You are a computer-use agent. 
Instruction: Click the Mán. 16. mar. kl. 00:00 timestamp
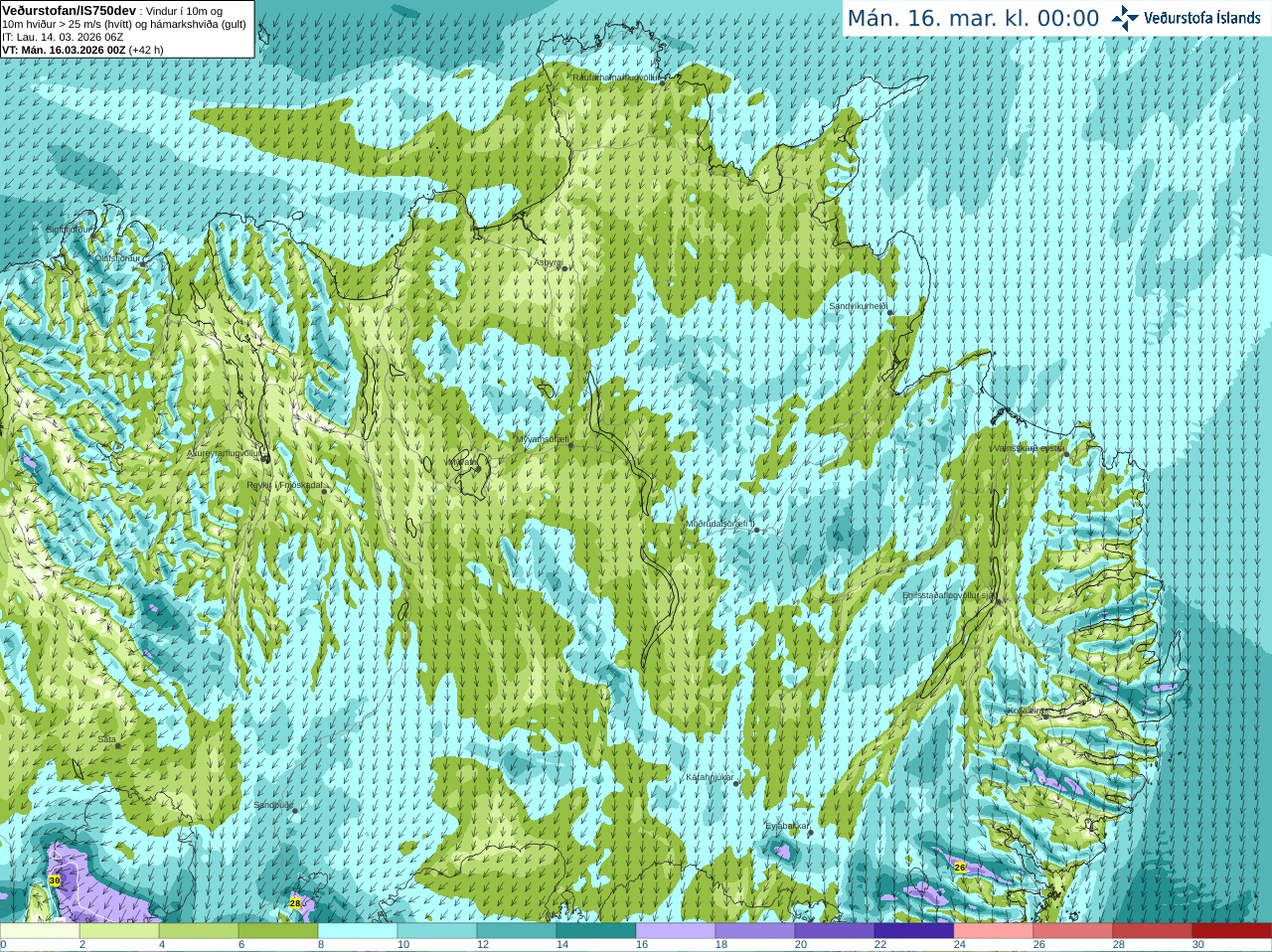pos(973,18)
